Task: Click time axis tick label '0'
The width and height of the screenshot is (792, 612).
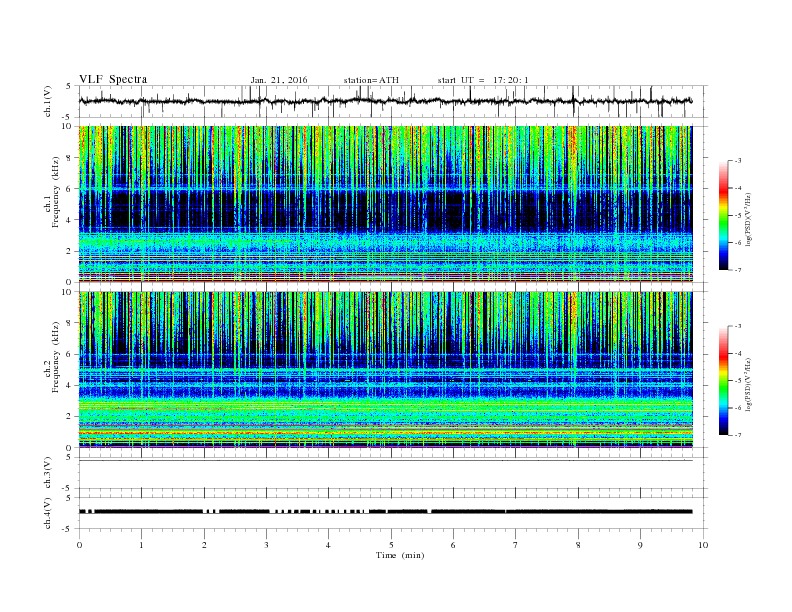Action: pyautogui.click(x=79, y=545)
